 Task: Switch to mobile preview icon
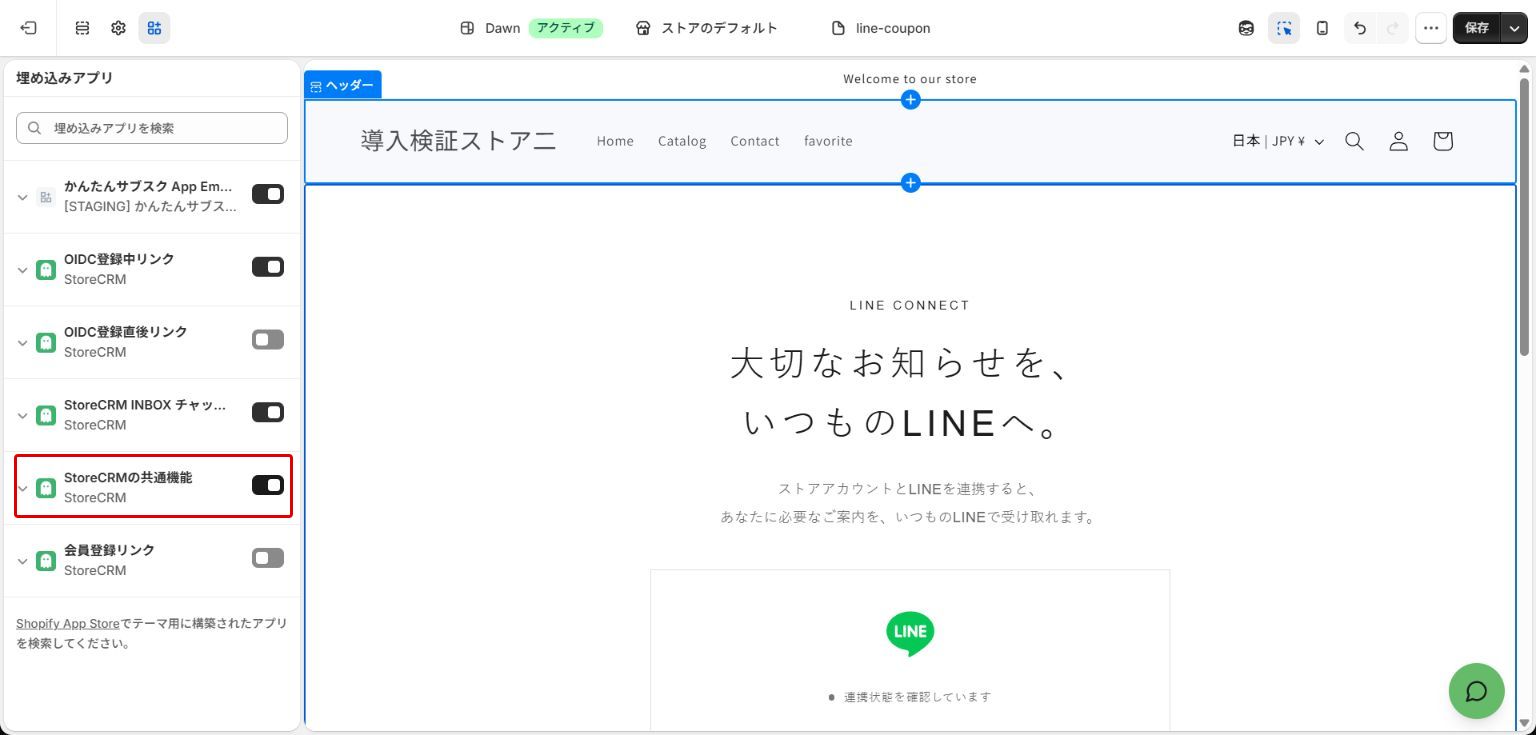click(x=1322, y=28)
